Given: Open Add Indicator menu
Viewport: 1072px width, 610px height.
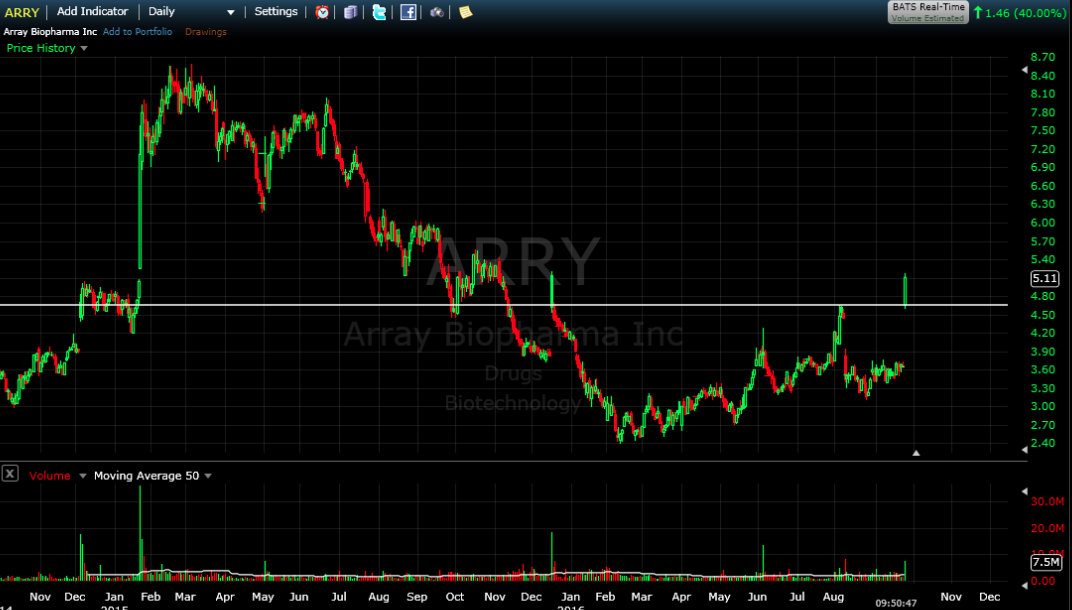Looking at the screenshot, I should (92, 12).
